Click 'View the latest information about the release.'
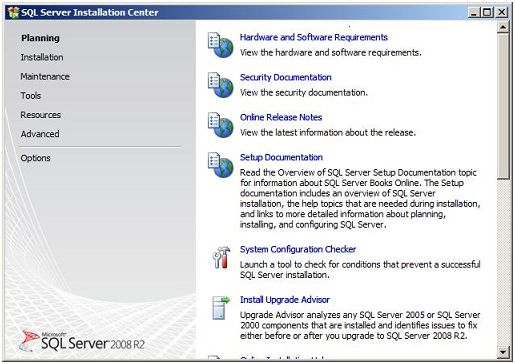 pyautogui.click(x=328, y=133)
